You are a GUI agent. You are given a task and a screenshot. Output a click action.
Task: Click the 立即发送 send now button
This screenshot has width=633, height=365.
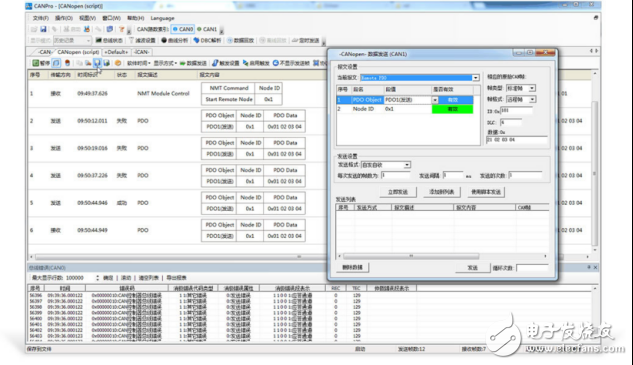click(398, 192)
